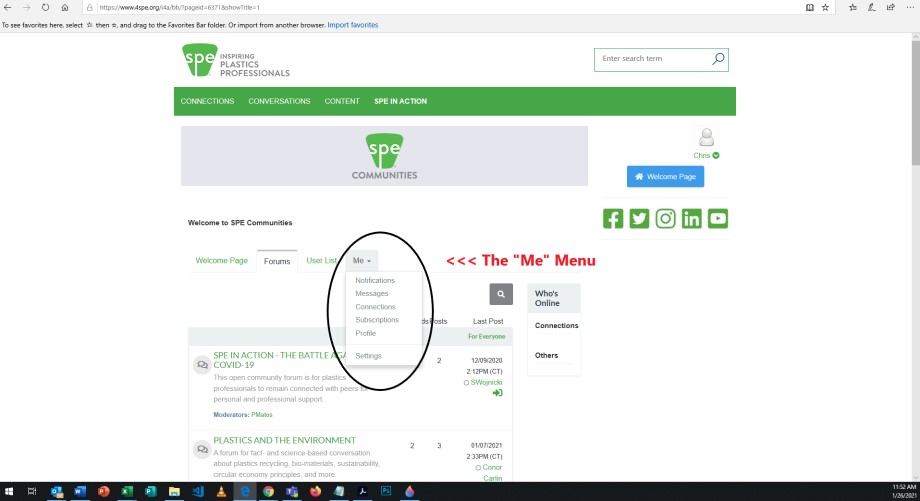
Task: Open Outlook from the taskbar
Action: pos(57,492)
